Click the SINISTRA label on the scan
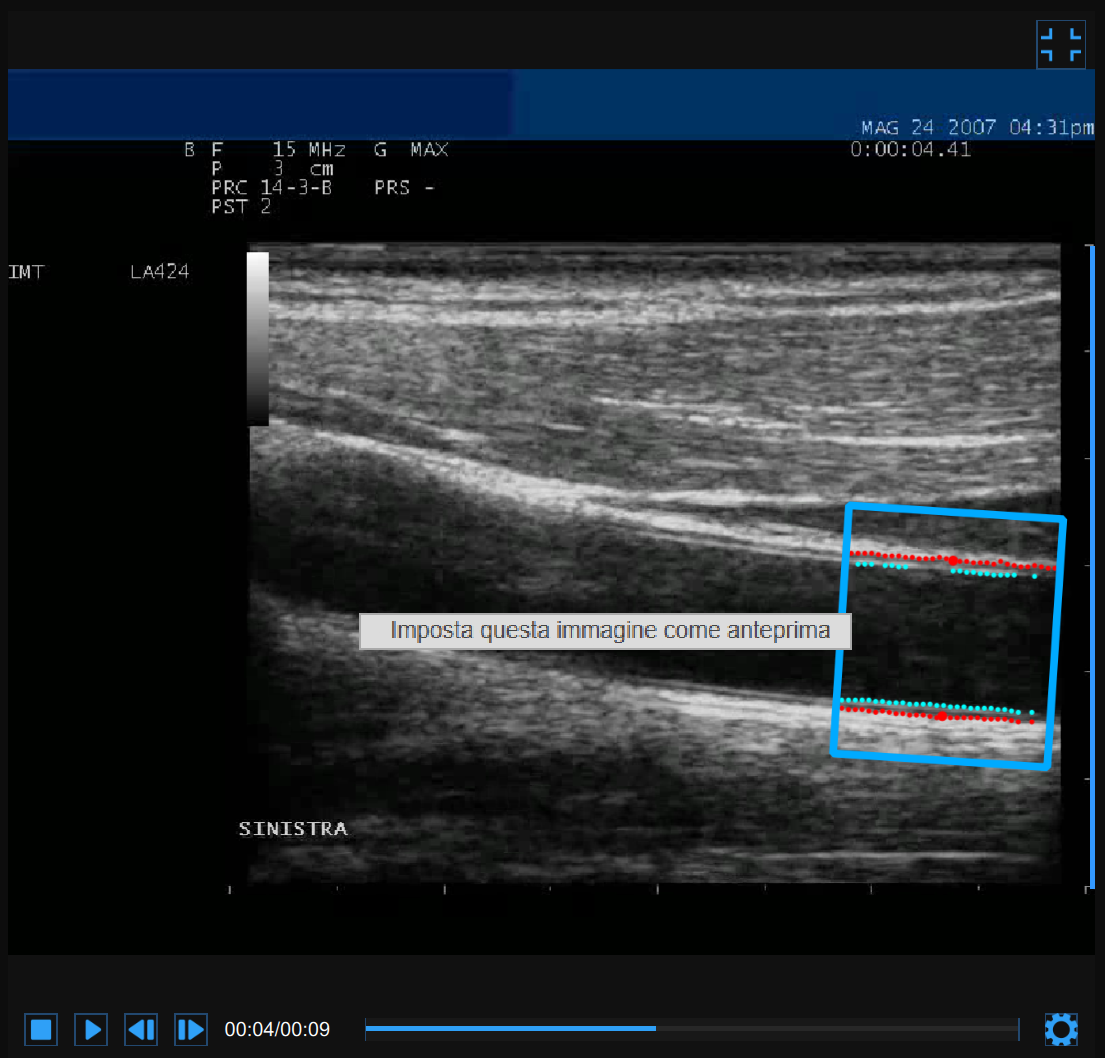This screenshot has width=1105, height=1058. point(293,829)
